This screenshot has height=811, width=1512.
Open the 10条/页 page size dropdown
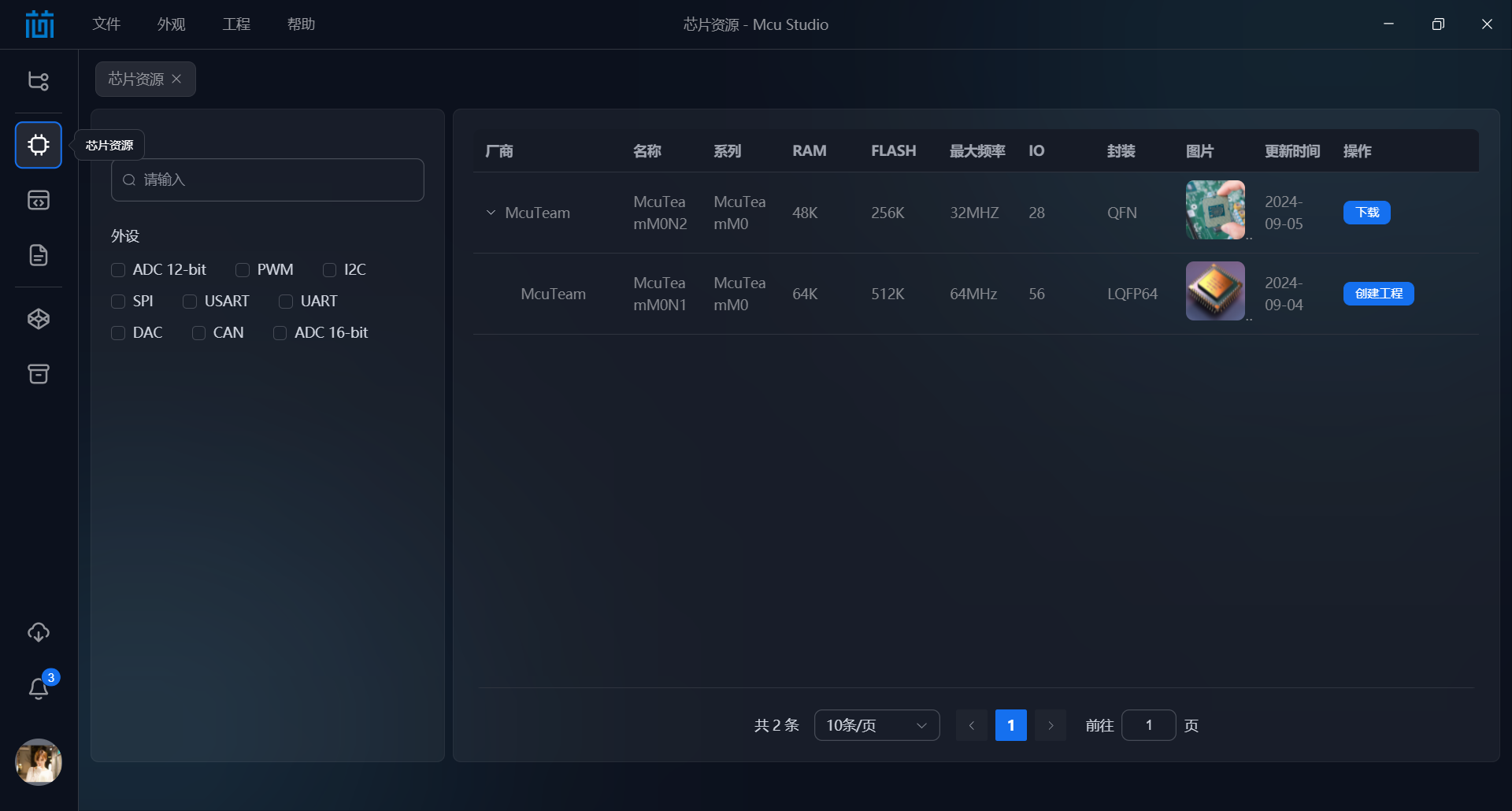point(876,725)
